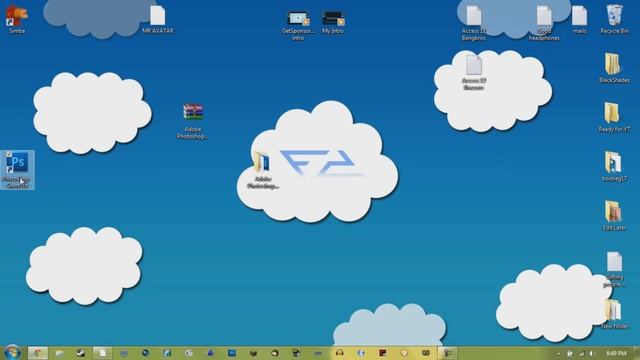Switch to Google Chrome on the taskbar

38,353
